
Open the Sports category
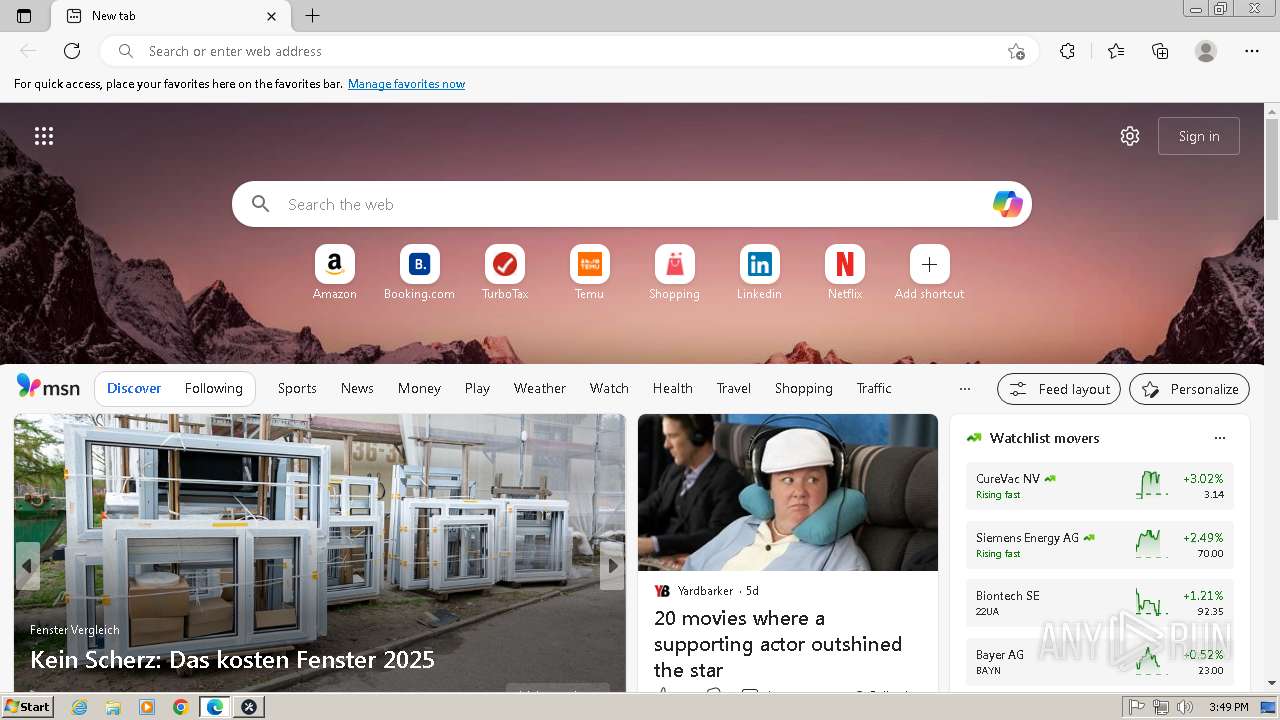[x=297, y=388]
